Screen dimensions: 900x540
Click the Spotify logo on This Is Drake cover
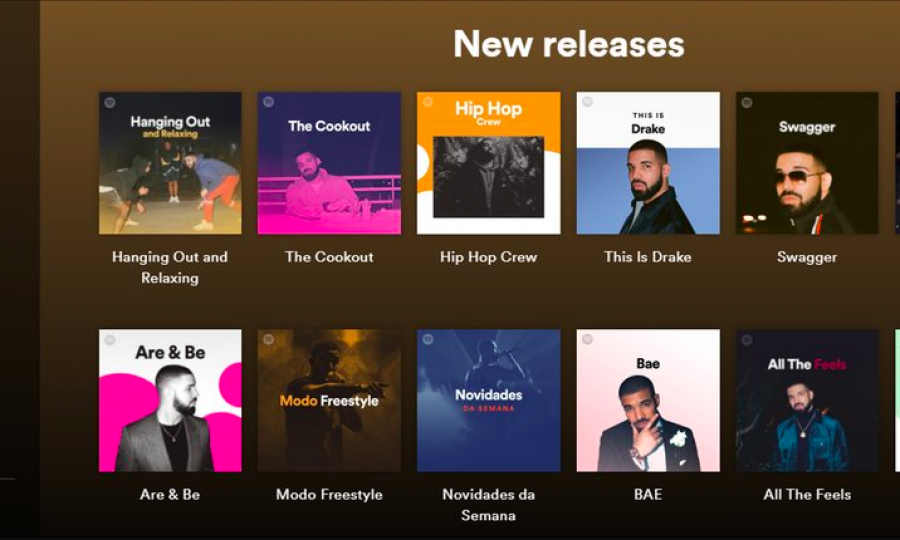tap(587, 102)
